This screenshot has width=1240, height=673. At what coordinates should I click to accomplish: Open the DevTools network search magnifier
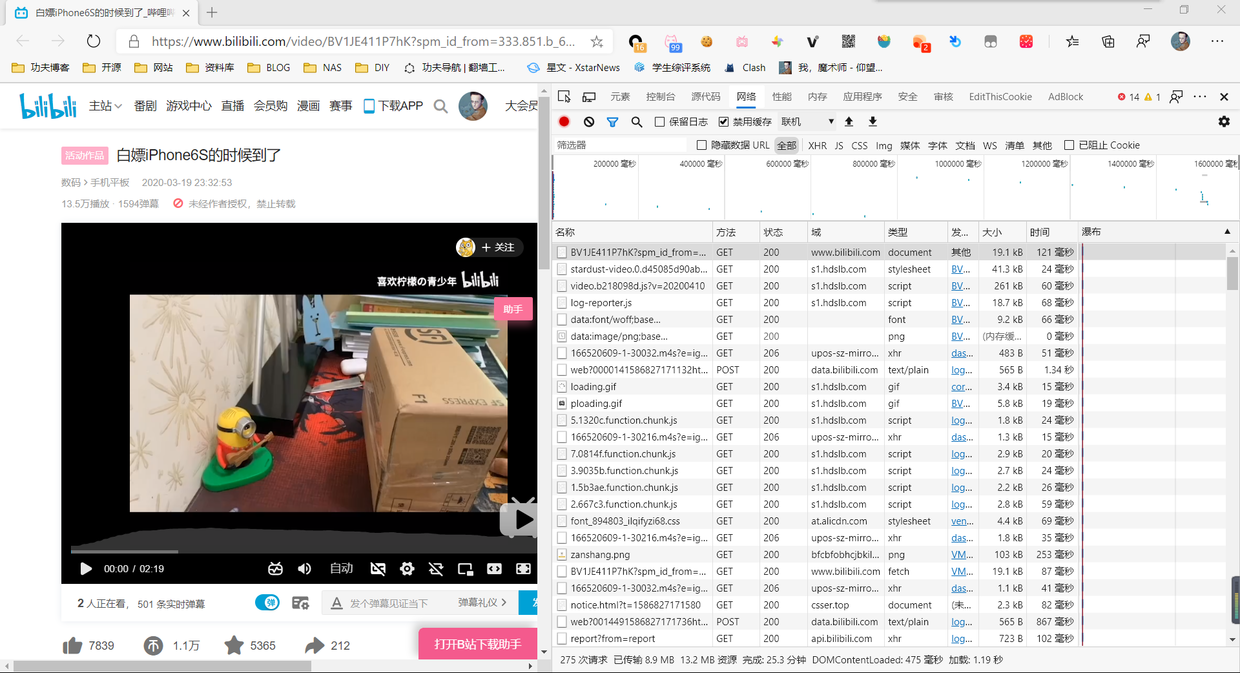click(x=637, y=122)
